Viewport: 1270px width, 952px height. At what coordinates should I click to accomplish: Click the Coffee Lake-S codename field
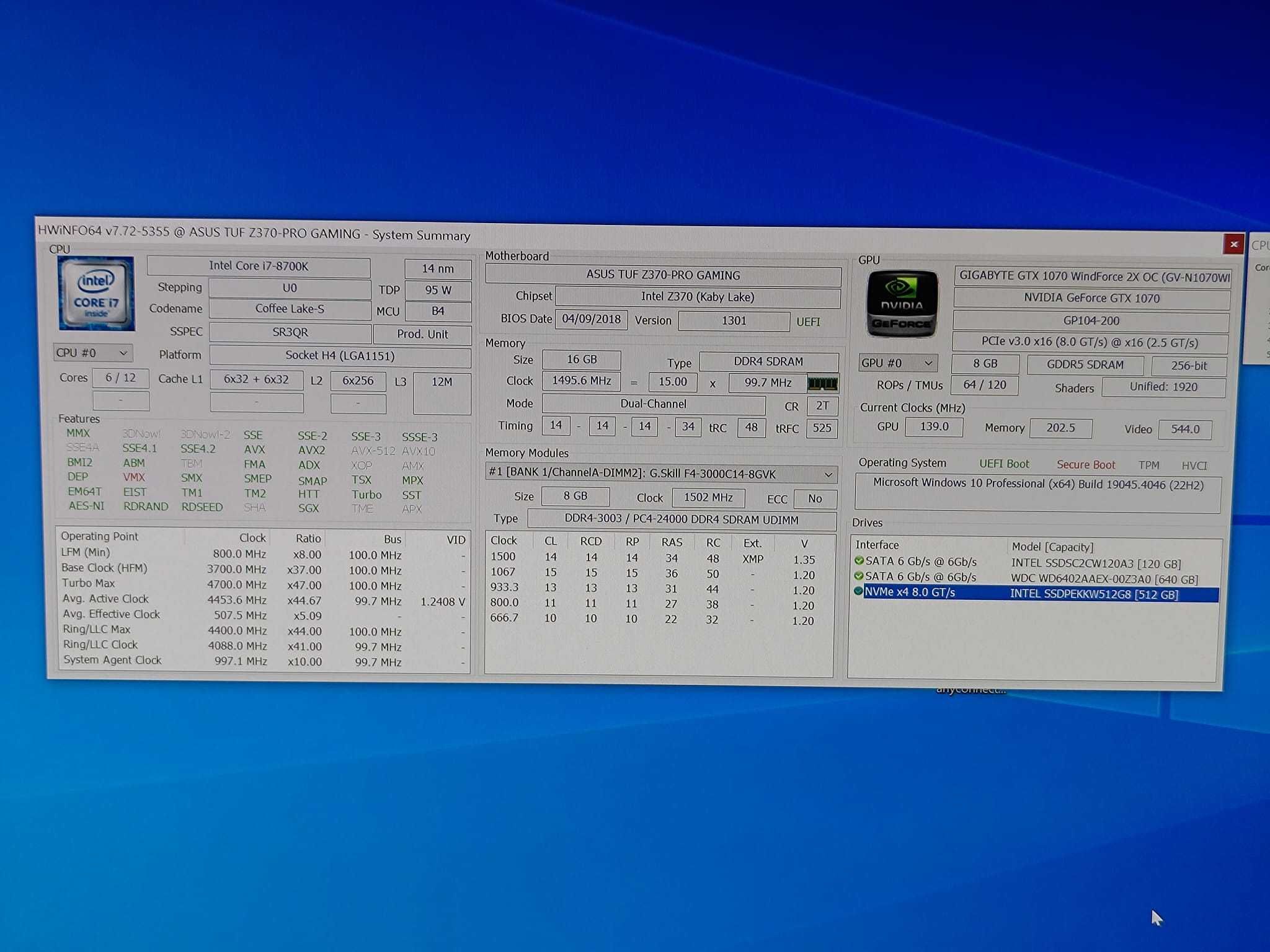[290, 309]
